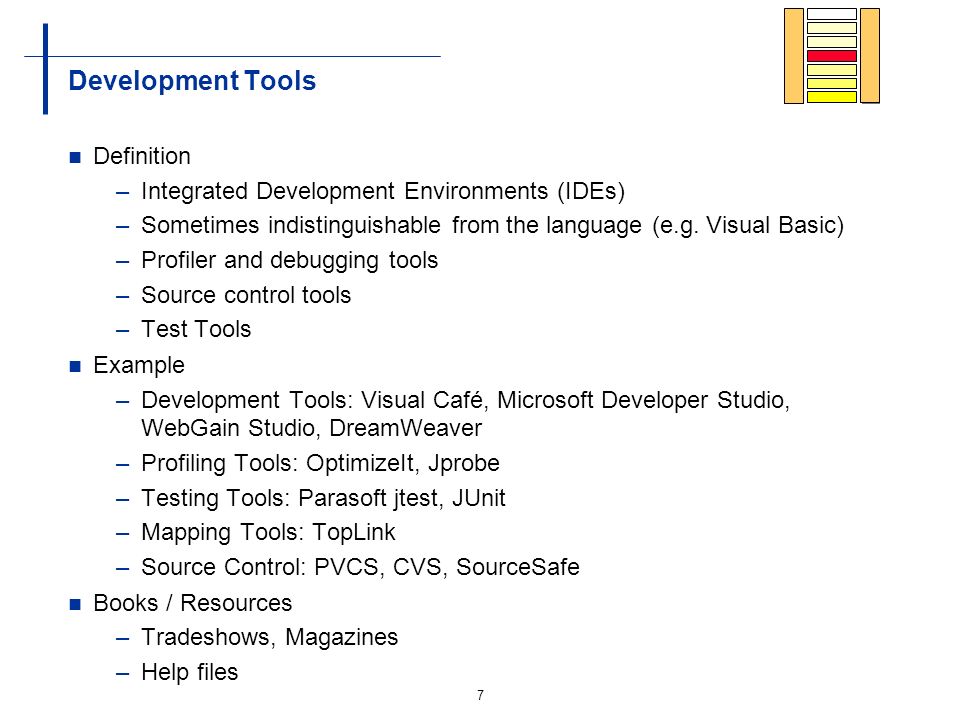Select 'Testing Tools: Parasoft jtest, JUnit'
Screen dimensions: 960x720
pos(324,498)
